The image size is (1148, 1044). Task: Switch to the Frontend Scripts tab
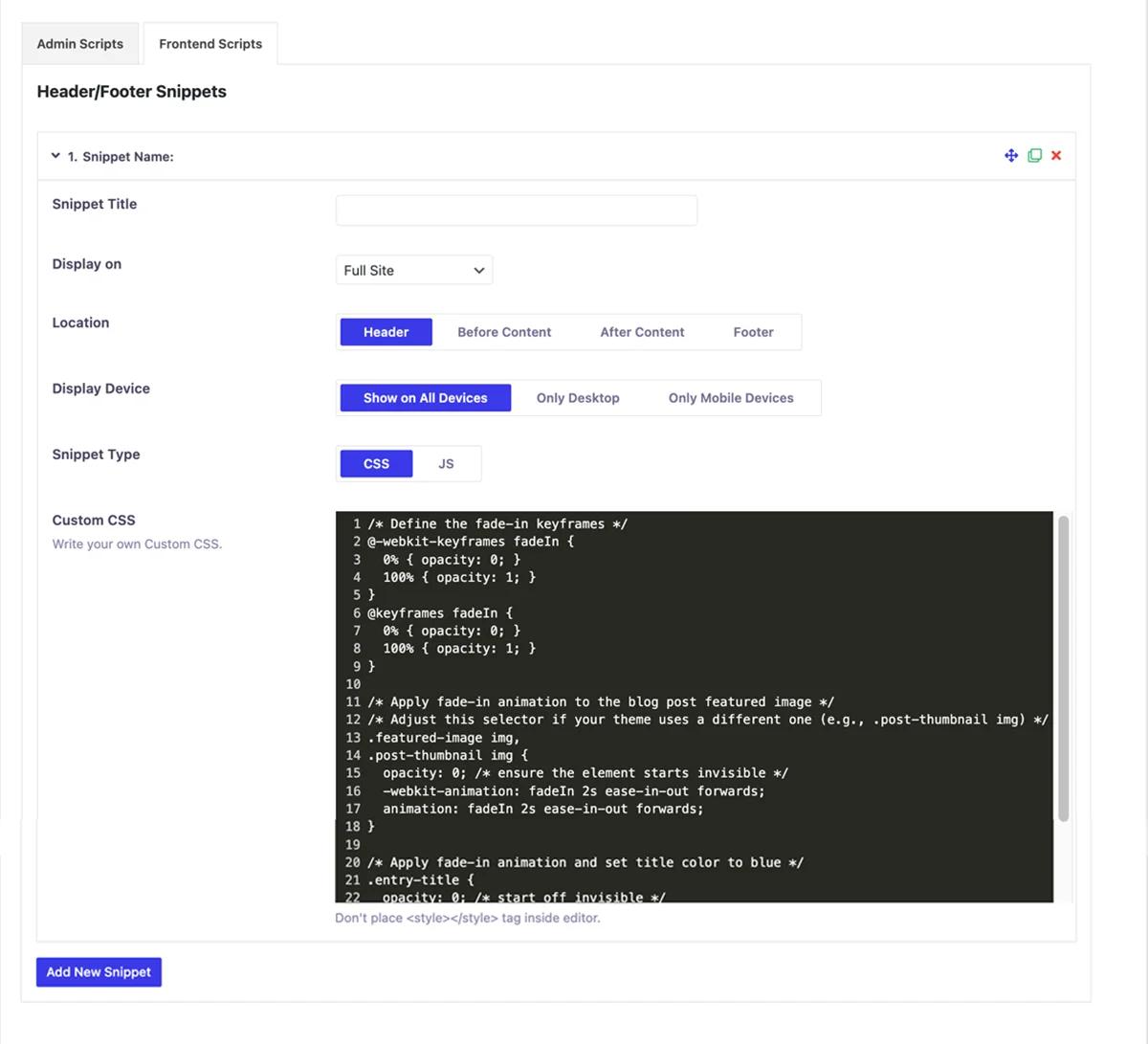pyautogui.click(x=210, y=43)
